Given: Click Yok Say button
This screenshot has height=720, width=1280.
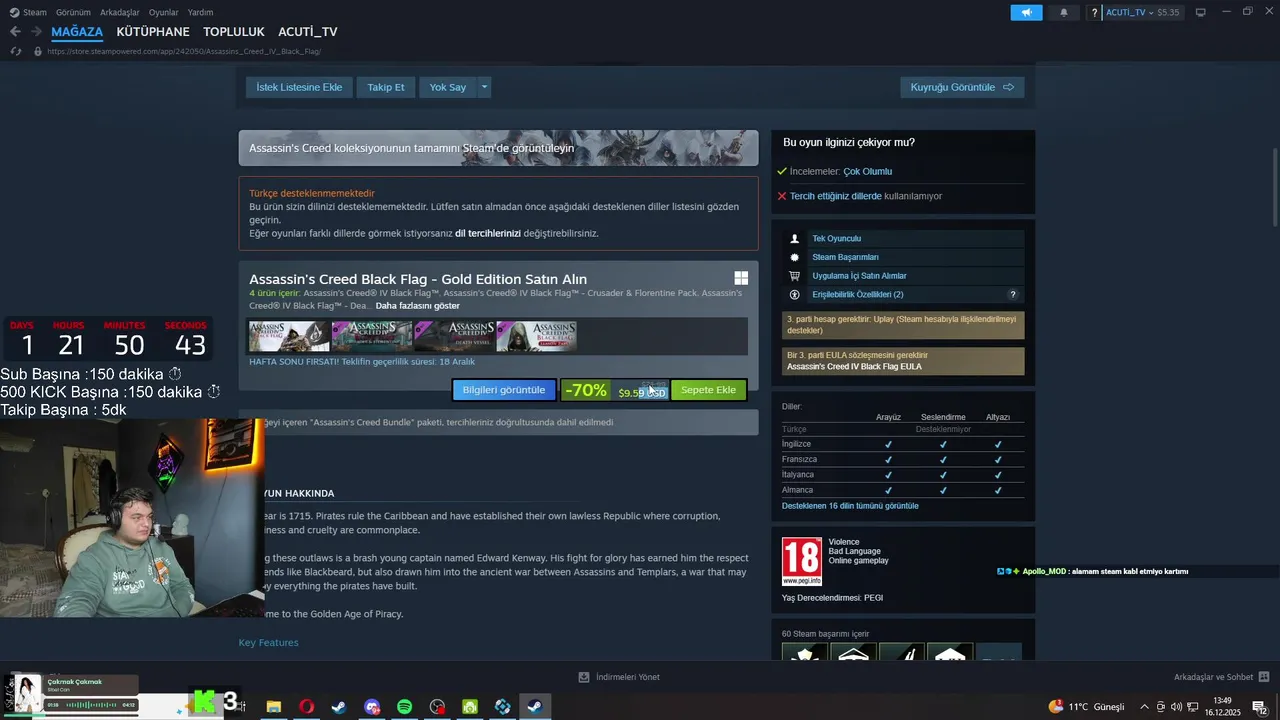Looking at the screenshot, I should (x=448, y=87).
